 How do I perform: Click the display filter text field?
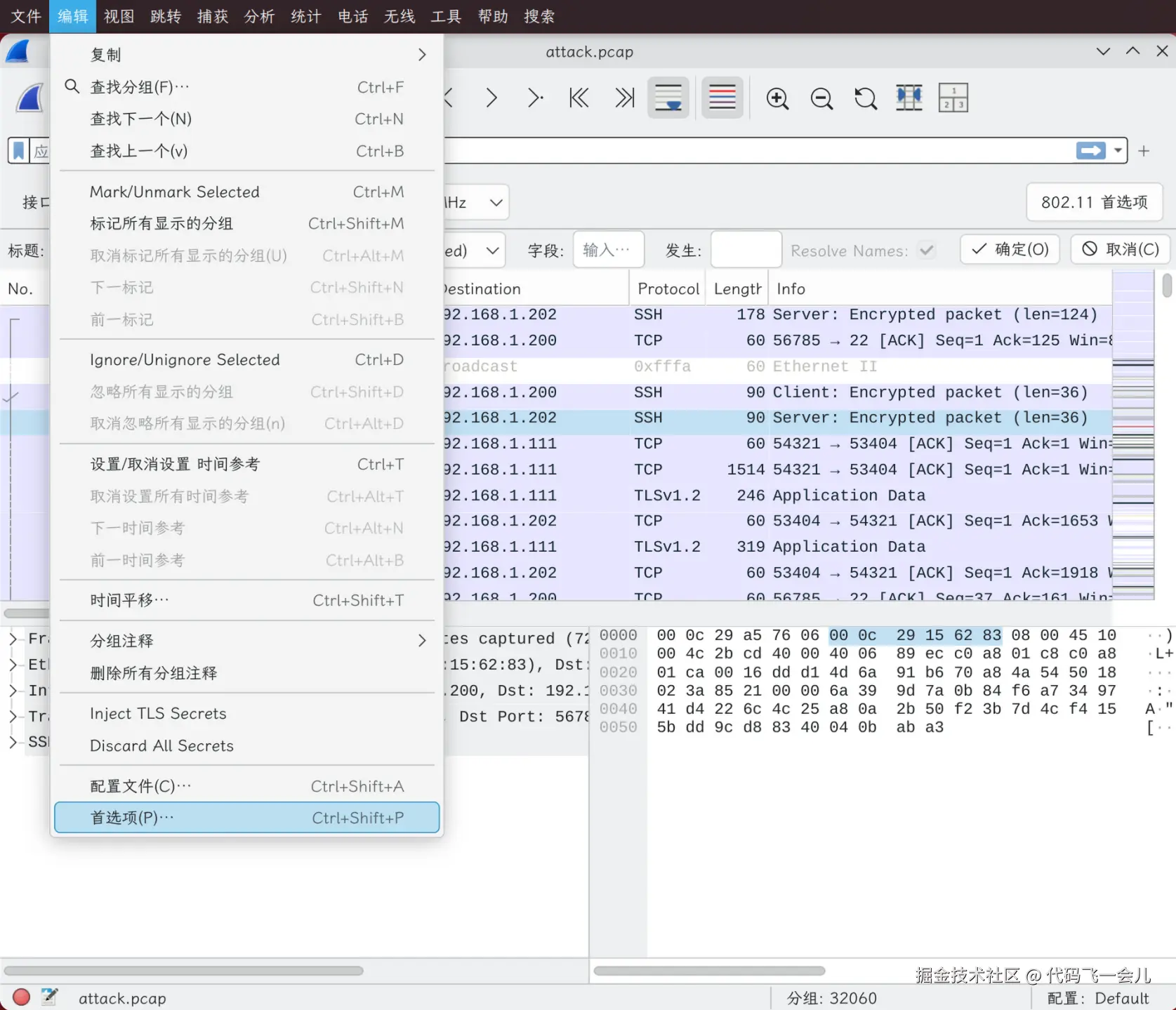point(757,151)
